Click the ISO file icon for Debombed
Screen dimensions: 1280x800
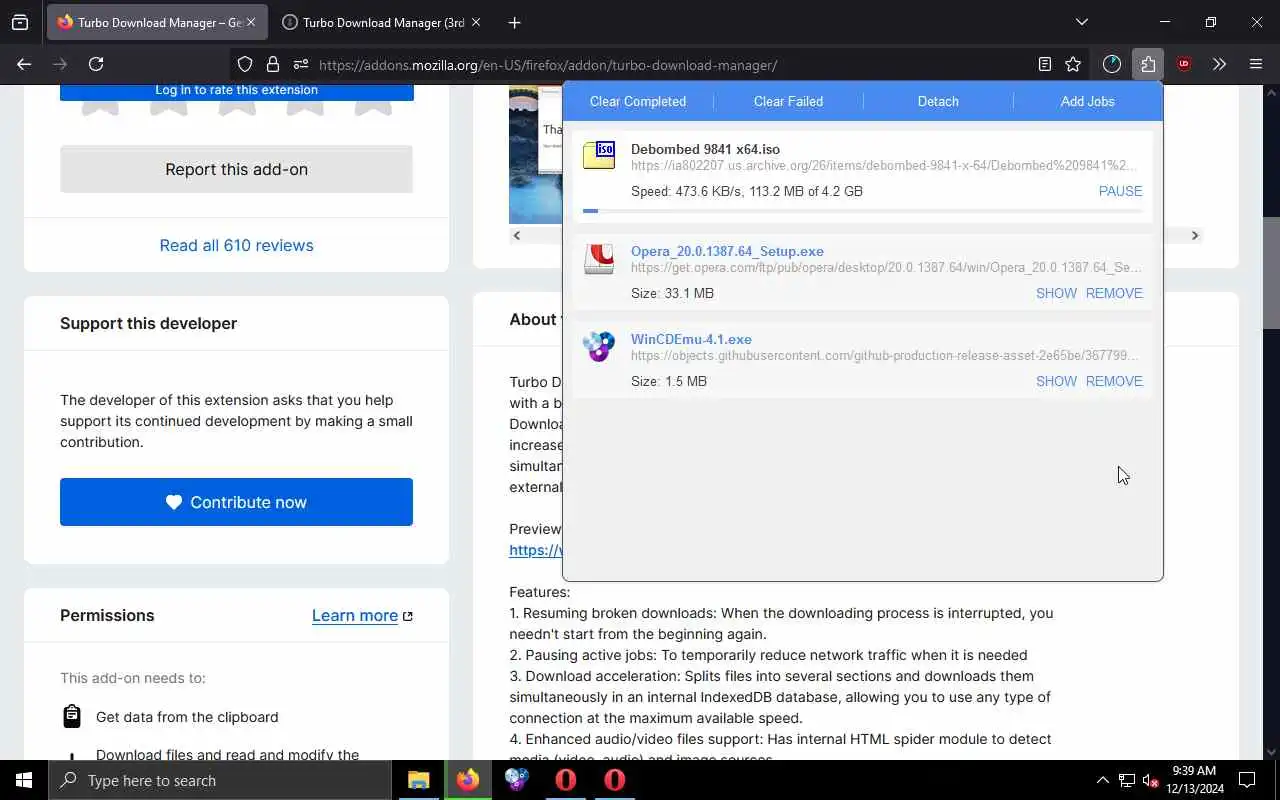pyautogui.click(x=599, y=155)
